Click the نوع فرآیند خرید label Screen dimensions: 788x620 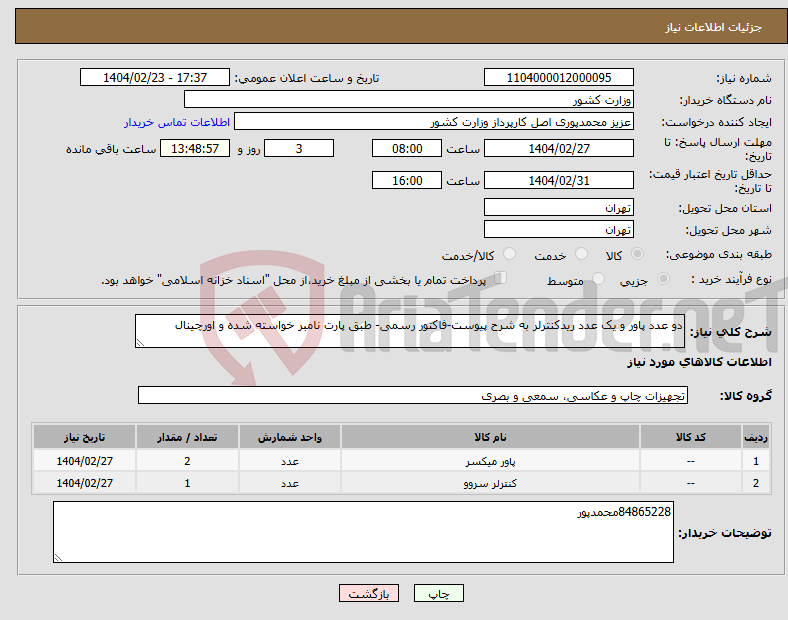pos(732,279)
